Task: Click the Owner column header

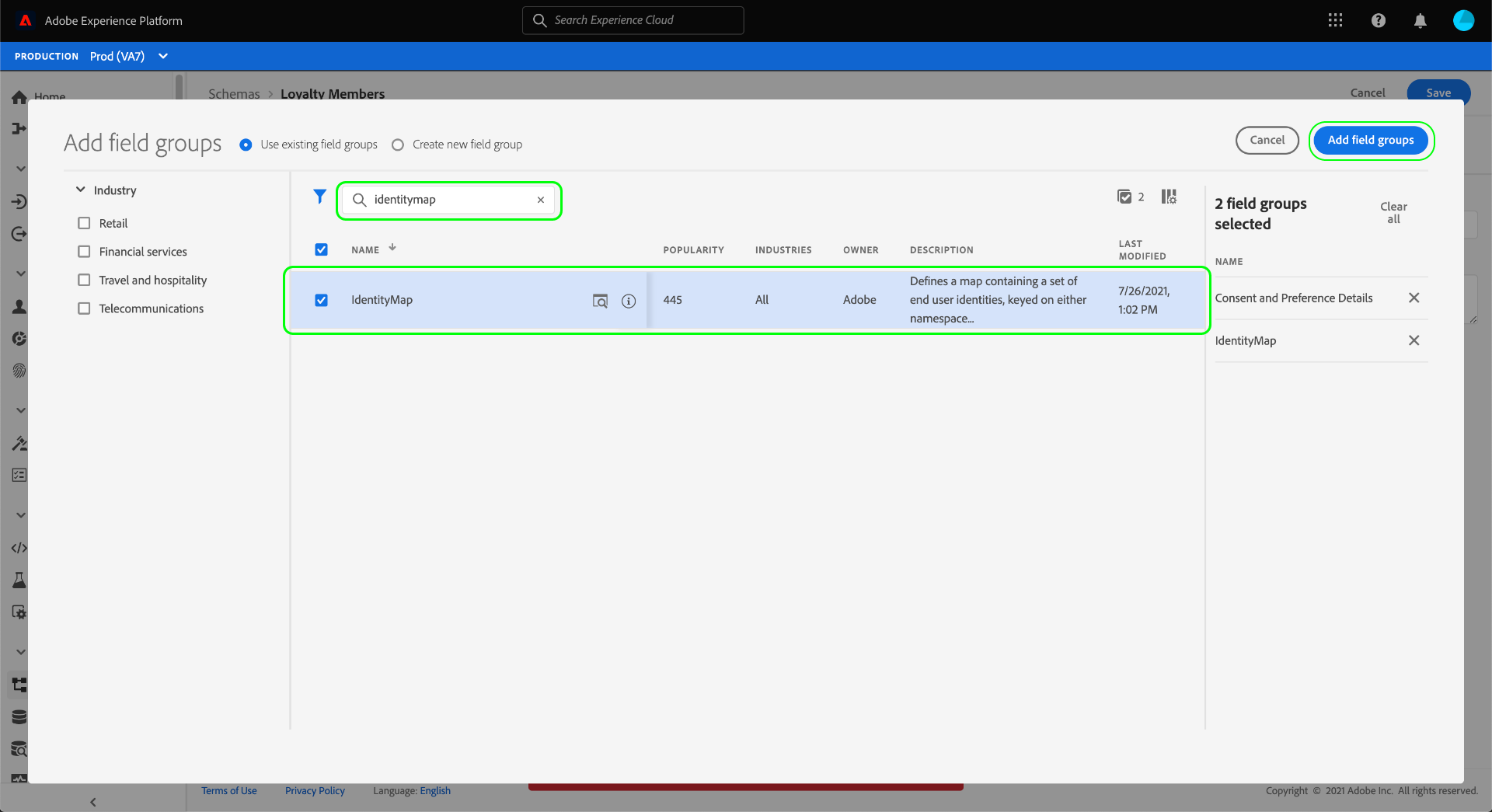Action: coord(861,250)
